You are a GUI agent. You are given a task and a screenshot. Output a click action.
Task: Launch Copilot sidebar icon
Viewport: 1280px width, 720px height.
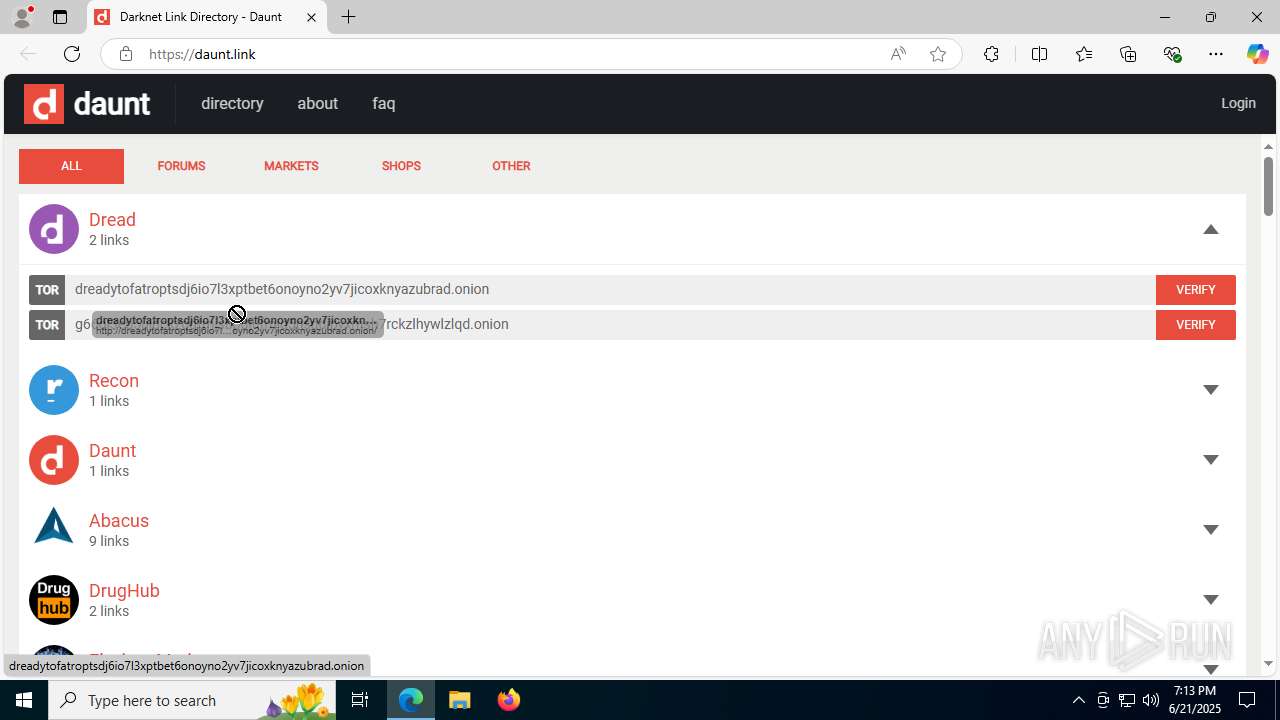click(x=1257, y=54)
